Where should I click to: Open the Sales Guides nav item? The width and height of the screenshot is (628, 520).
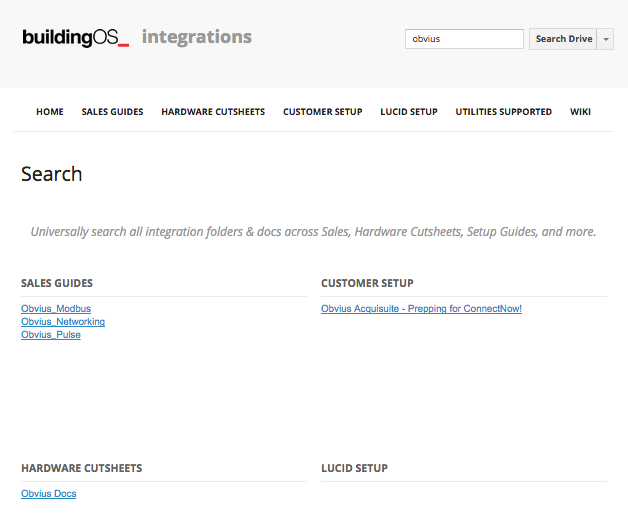(x=113, y=112)
